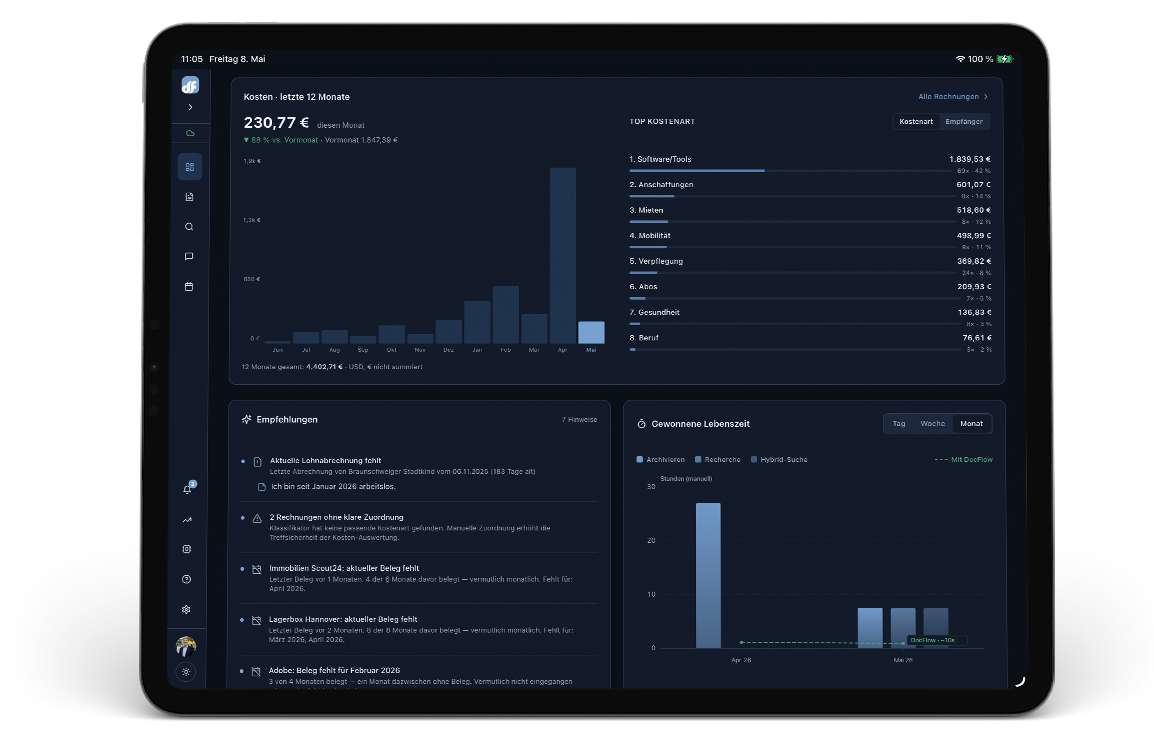Select the 'Monat' time range
Viewport: 1154px width, 746px height.
coord(971,424)
